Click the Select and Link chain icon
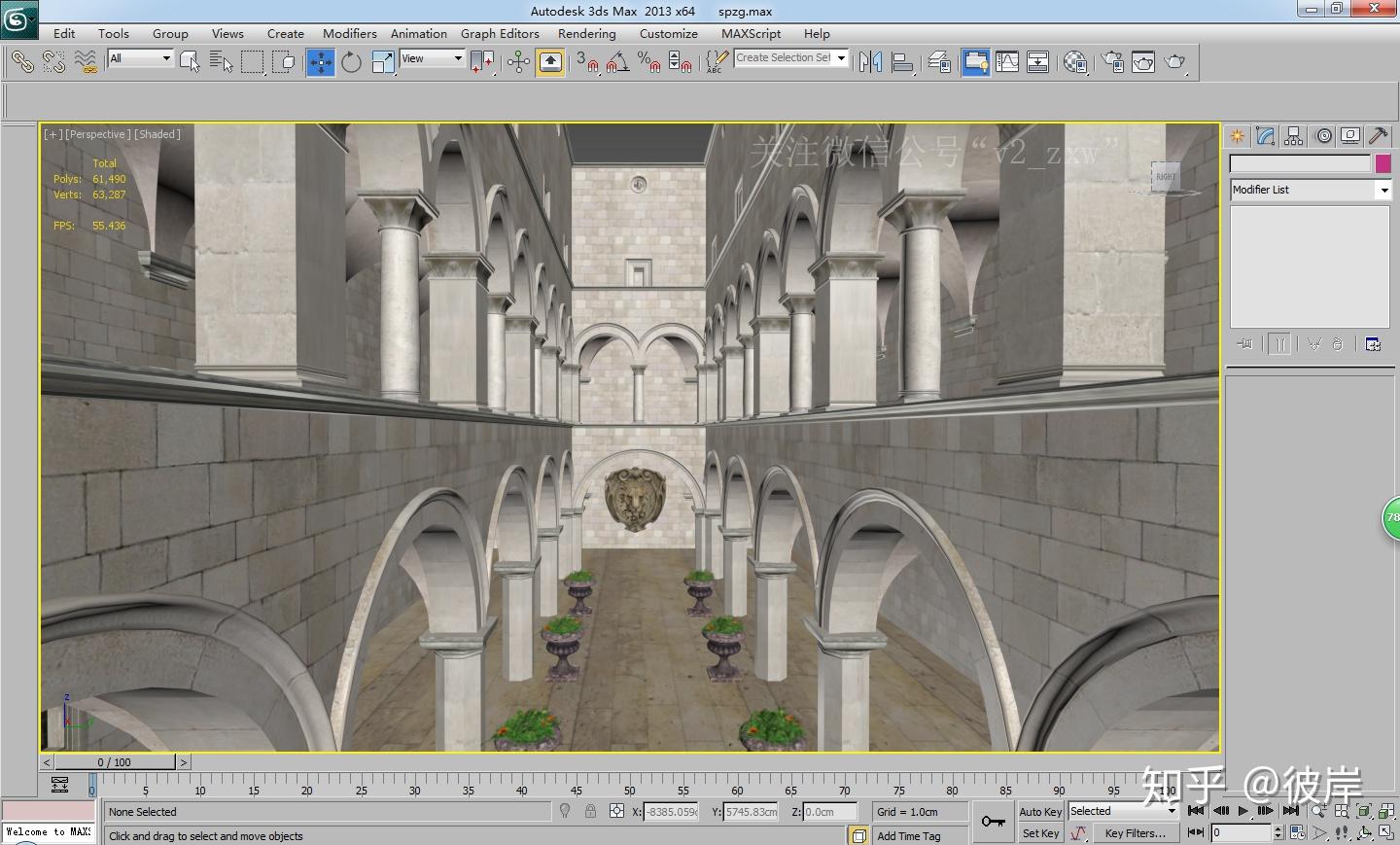This screenshot has width=1400, height=845. [x=21, y=62]
